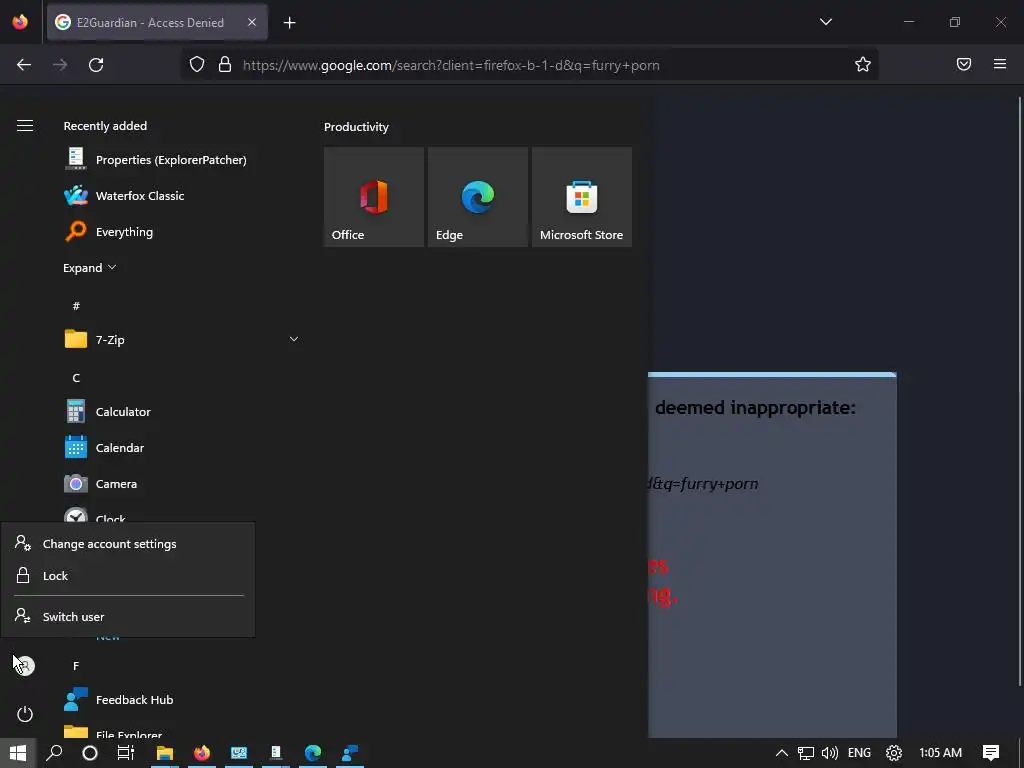Click the # section header
The height and width of the screenshot is (768, 1024).
pyautogui.click(x=76, y=306)
